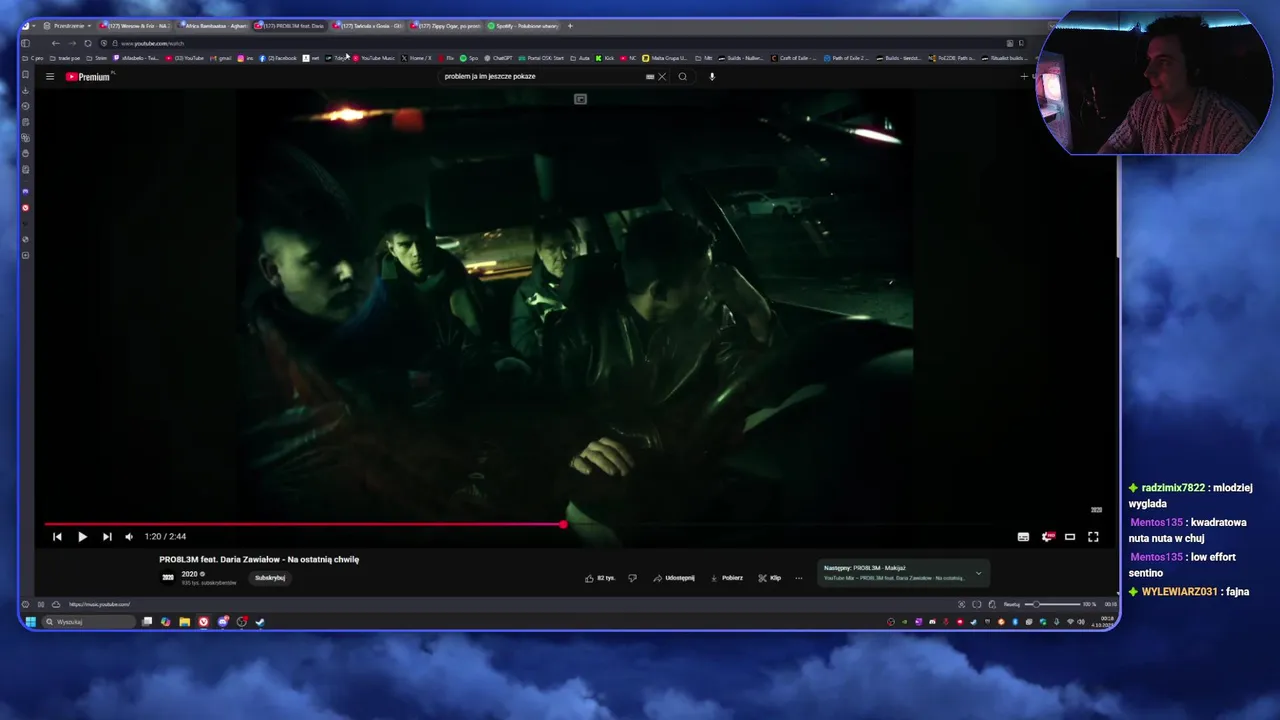
Task: Open the Kick bookmark
Action: [x=605, y=58]
